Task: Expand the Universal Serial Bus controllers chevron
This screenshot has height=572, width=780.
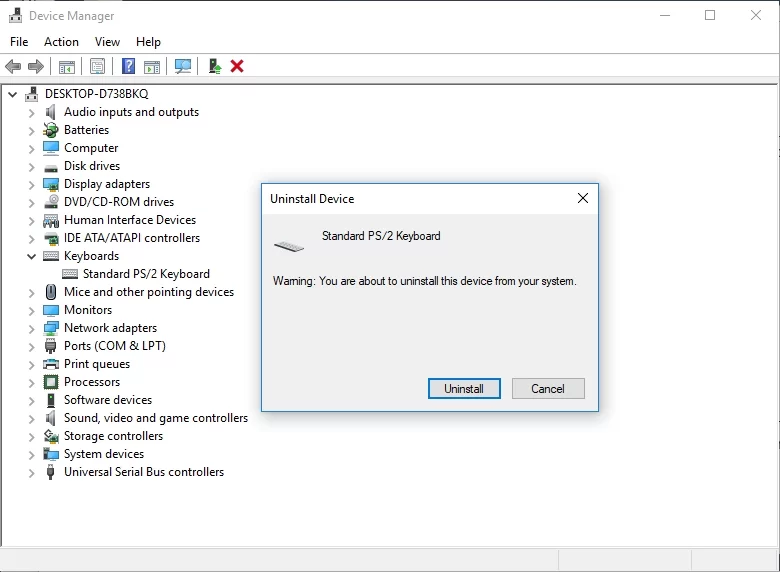Action: 31,473
